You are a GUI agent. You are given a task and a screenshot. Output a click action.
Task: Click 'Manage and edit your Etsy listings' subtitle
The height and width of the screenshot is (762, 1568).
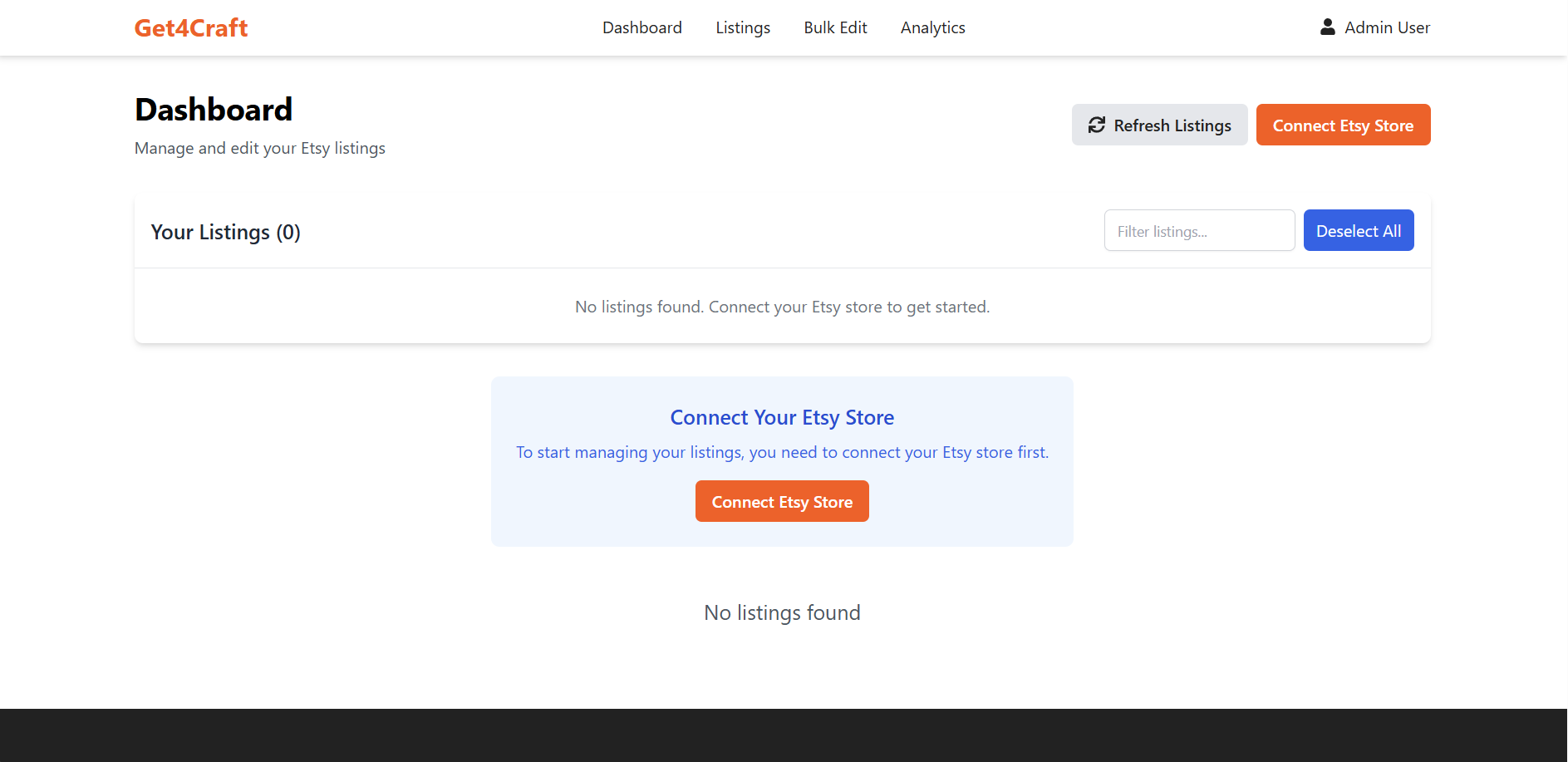click(260, 148)
